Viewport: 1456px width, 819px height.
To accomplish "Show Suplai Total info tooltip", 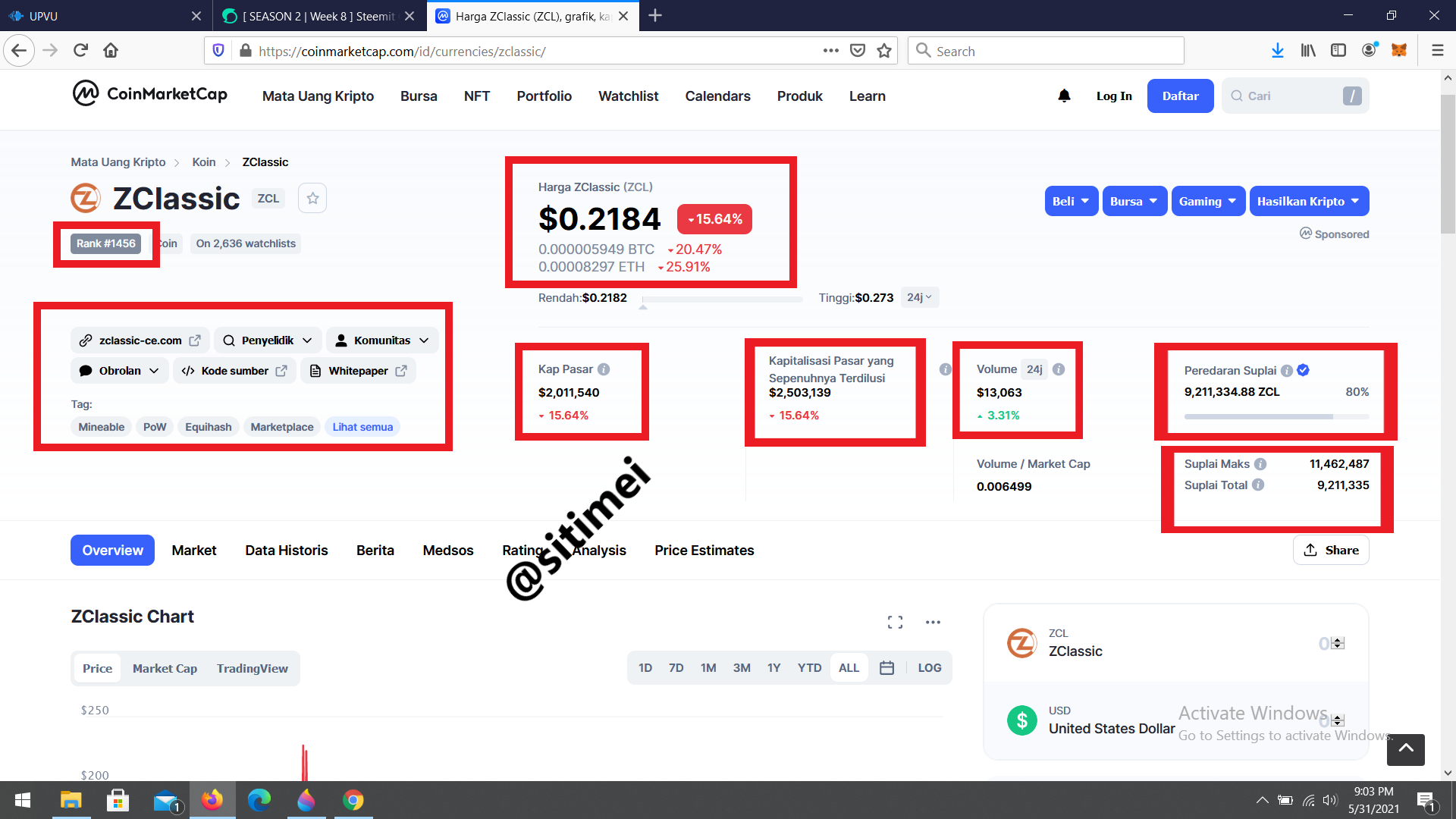I will 1258,485.
